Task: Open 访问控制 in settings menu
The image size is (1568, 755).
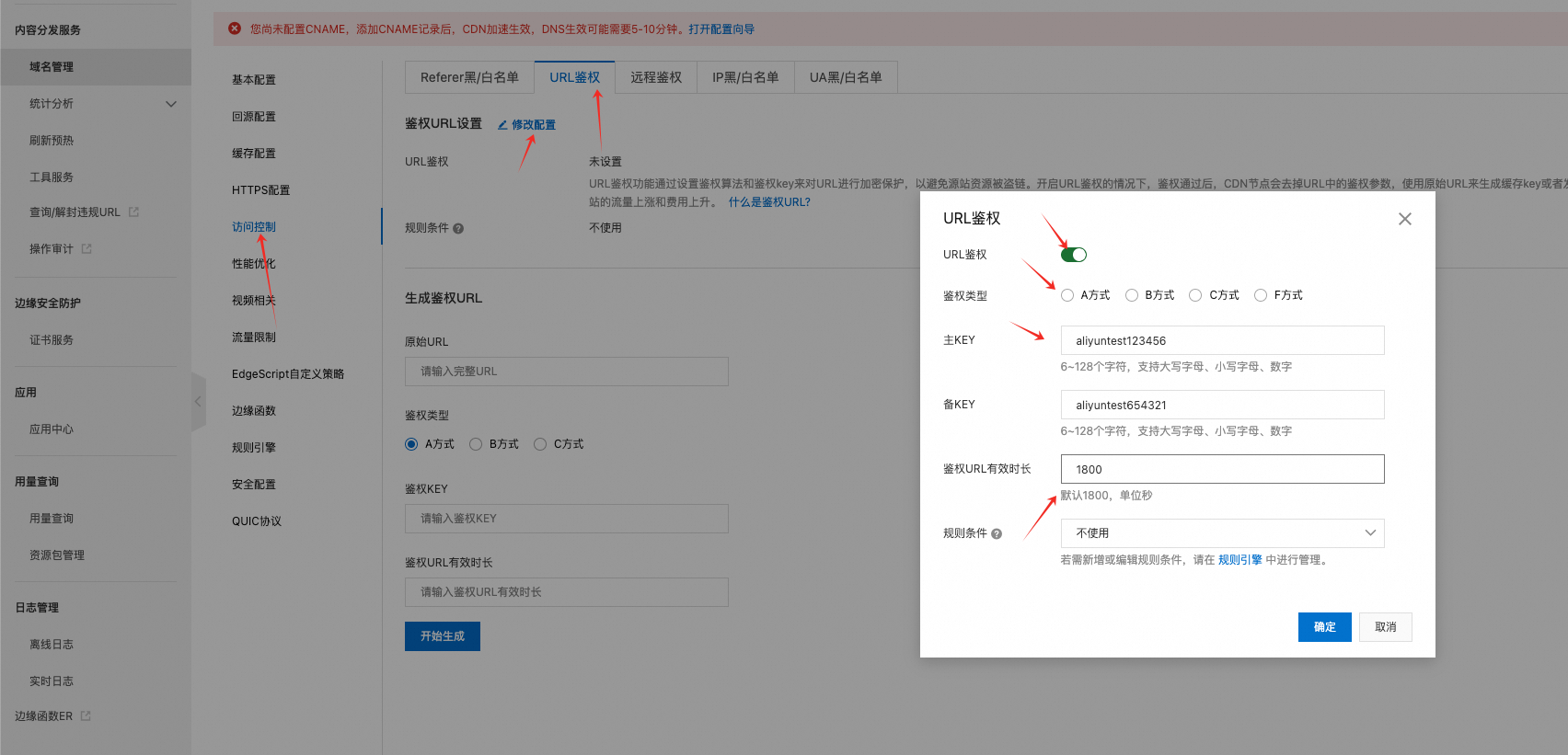Action: coord(254,227)
